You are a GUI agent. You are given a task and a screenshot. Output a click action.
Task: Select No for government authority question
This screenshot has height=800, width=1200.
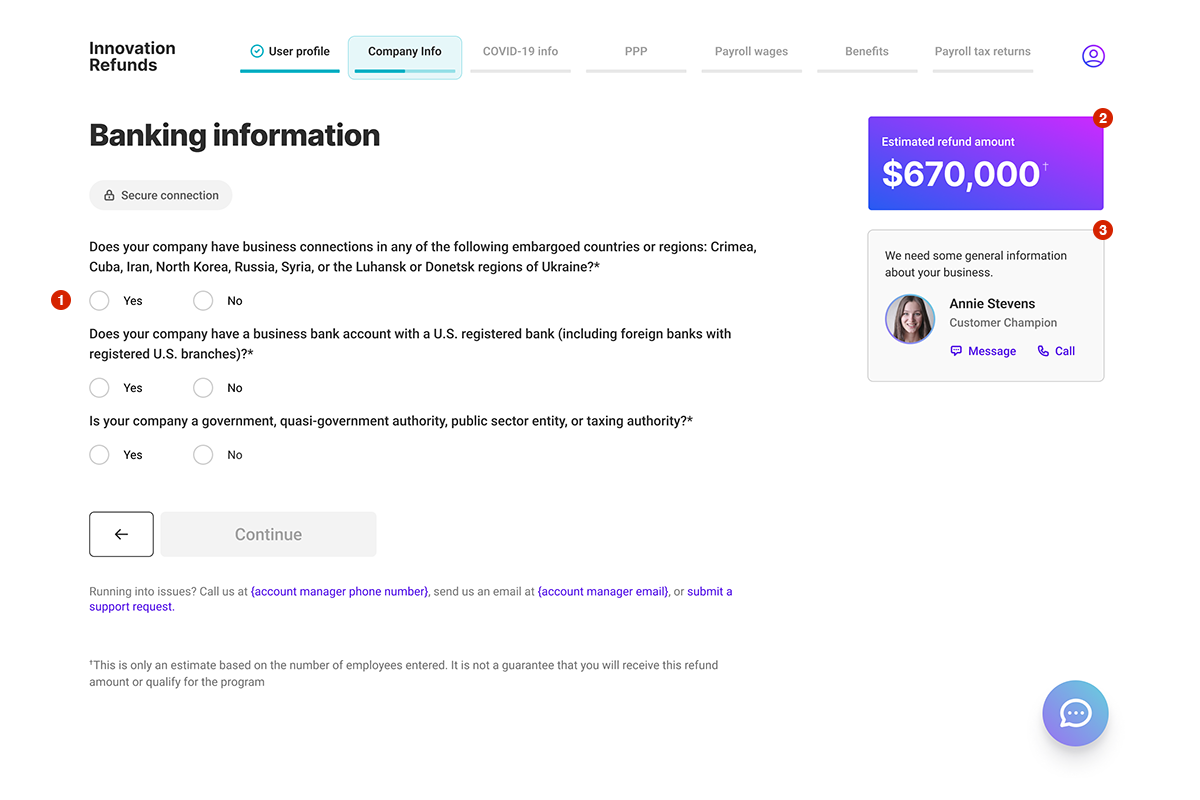click(203, 455)
